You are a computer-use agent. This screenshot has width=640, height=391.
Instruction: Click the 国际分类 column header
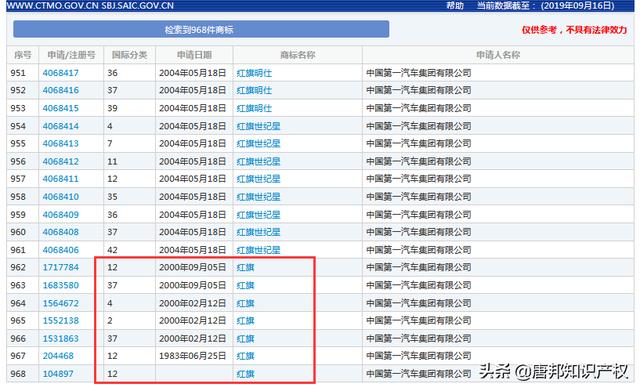click(x=129, y=55)
